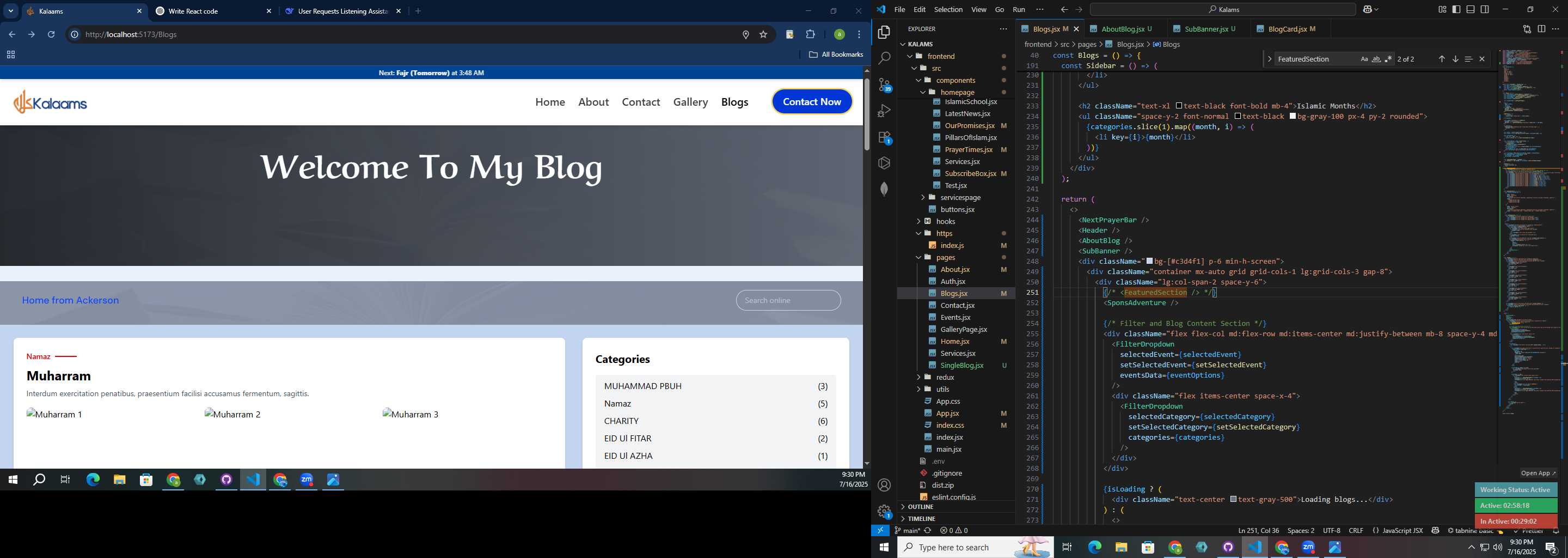The width and height of the screenshot is (1568, 558).
Task: Open the File menu in VS Code
Action: pyautogui.click(x=899, y=9)
